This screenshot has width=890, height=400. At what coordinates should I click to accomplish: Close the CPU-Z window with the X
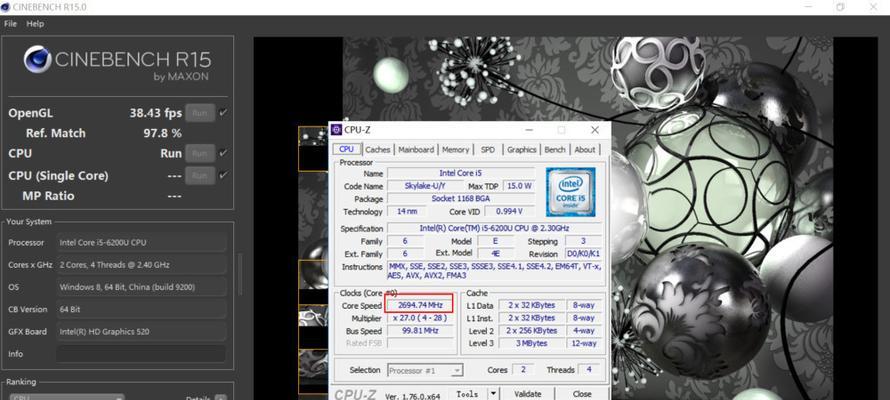(595, 130)
